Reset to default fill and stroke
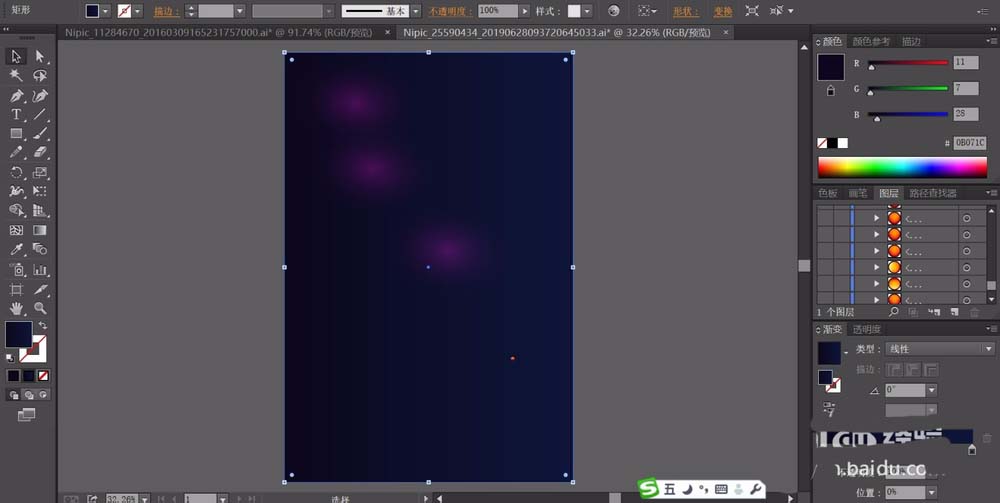The height and width of the screenshot is (503, 1000). (10, 358)
